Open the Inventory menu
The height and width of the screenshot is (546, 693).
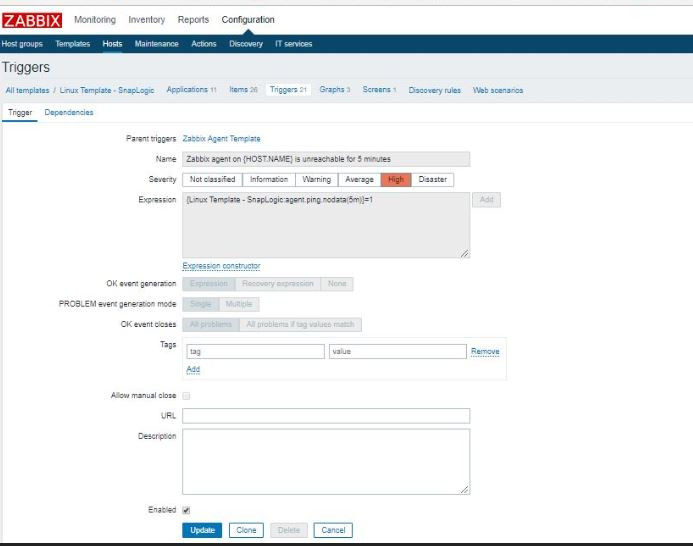click(x=147, y=20)
